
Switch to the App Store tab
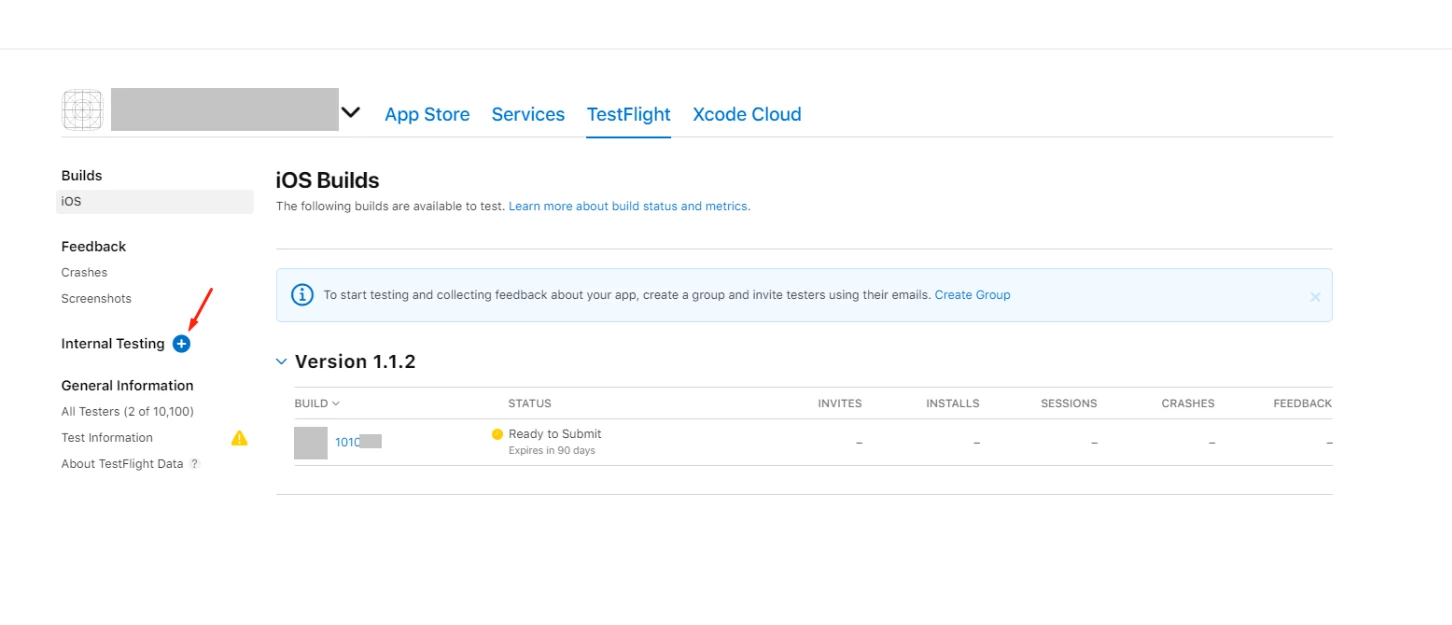tap(427, 114)
